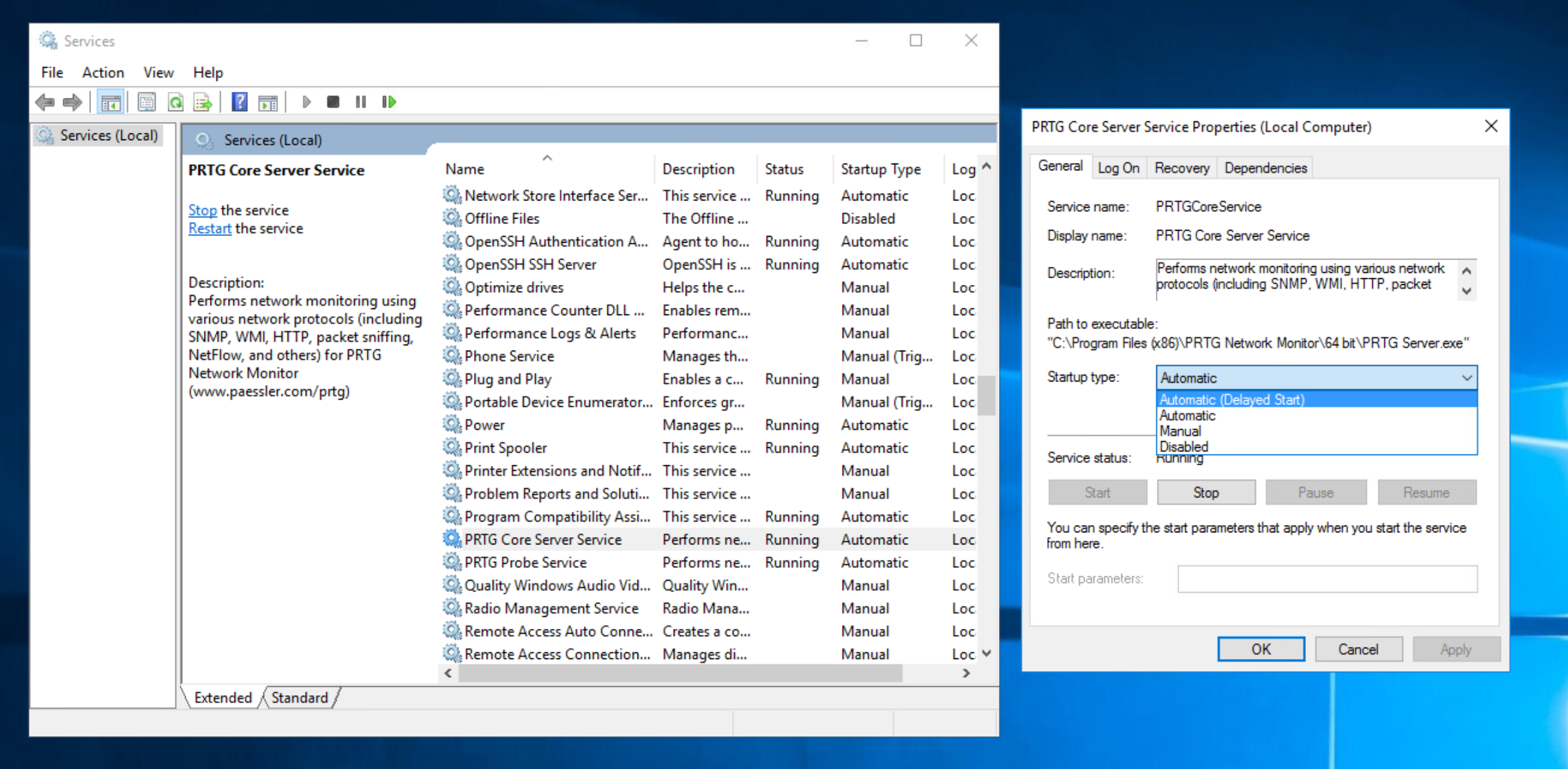Switch to the Recovery tab
This screenshot has height=769, width=1568.
(1181, 168)
